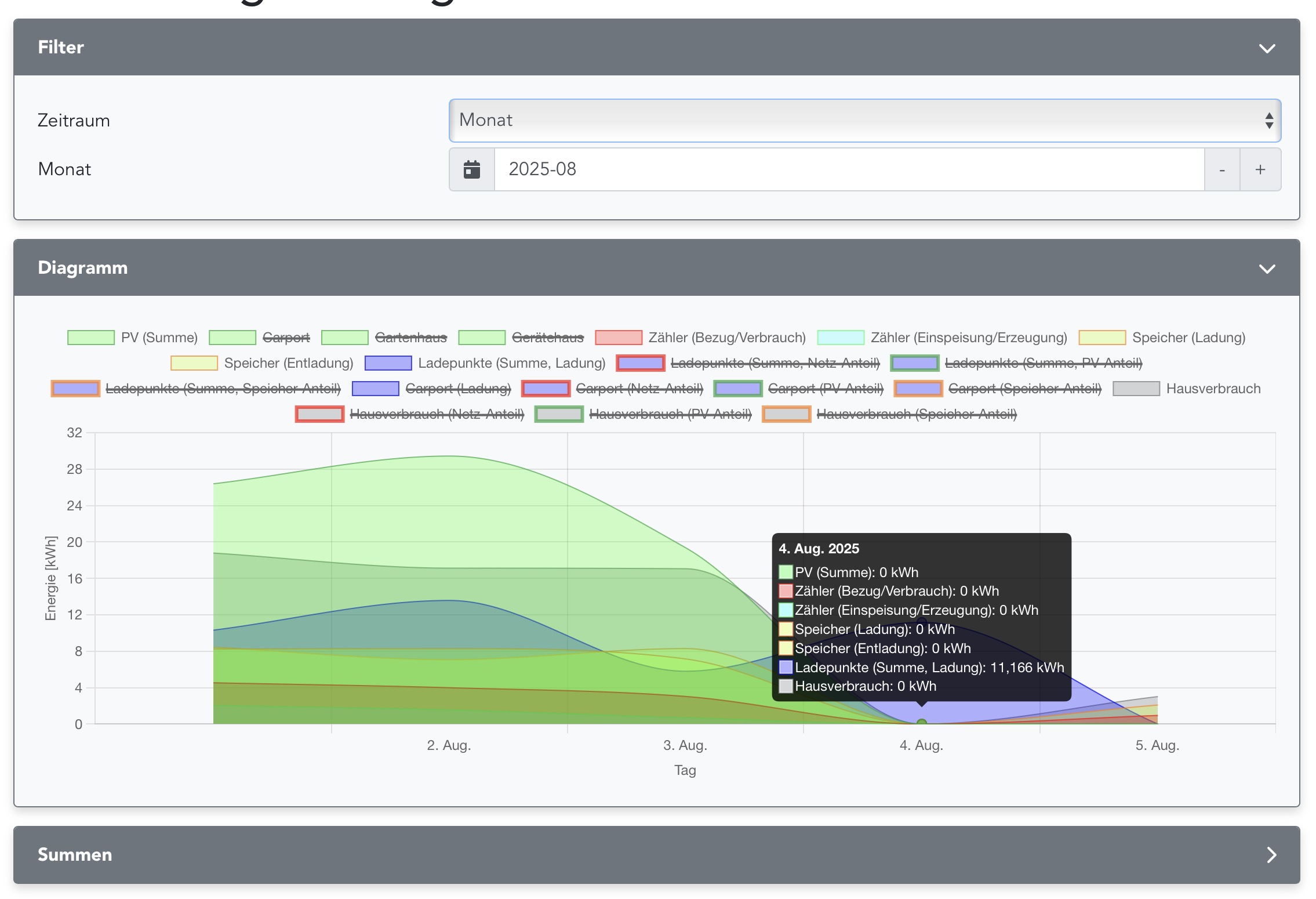The height and width of the screenshot is (899, 1316).
Task: Toggle Speicher (Ladung) legend item
Action: point(1188,338)
